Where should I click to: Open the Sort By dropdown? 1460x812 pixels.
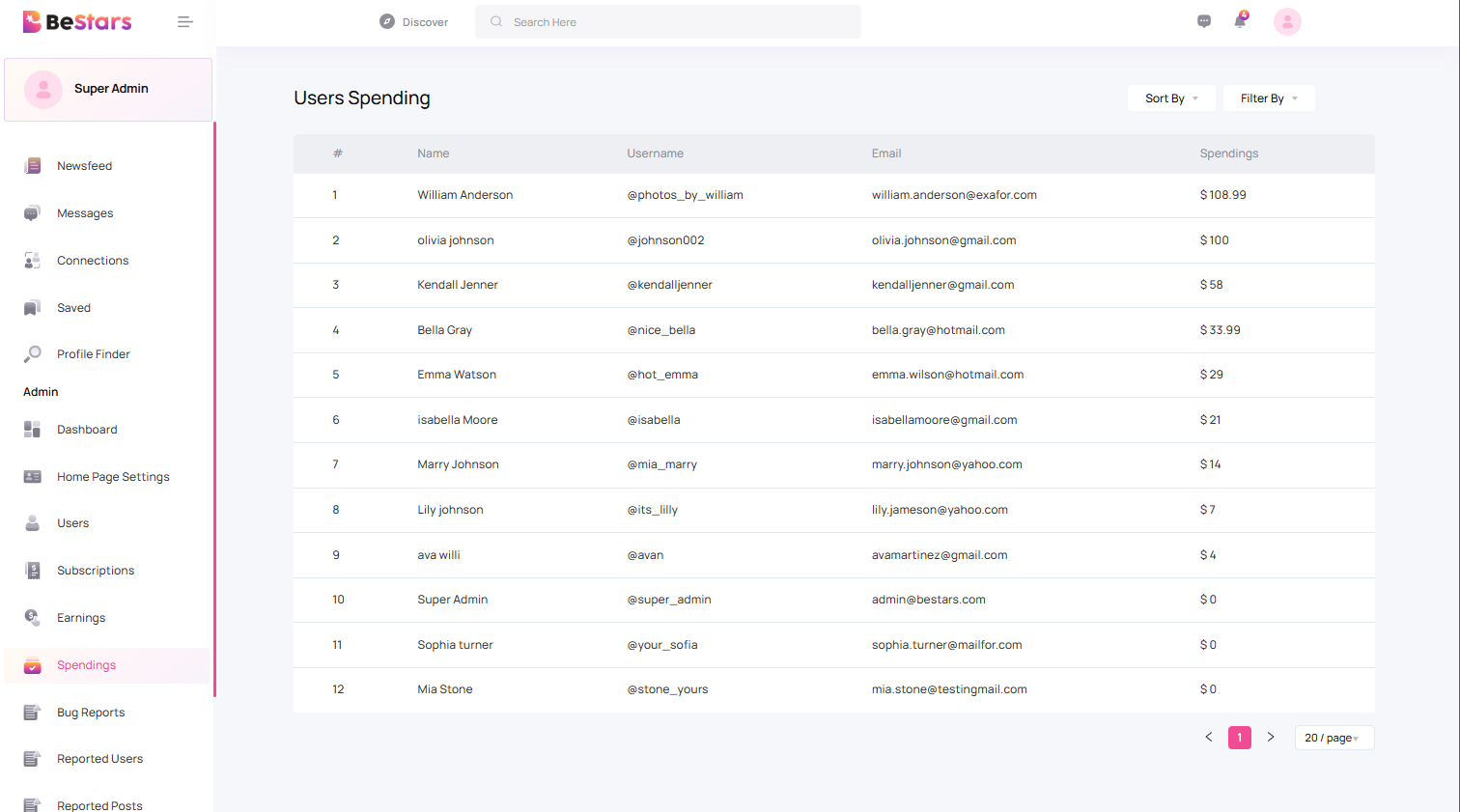[x=1170, y=98]
